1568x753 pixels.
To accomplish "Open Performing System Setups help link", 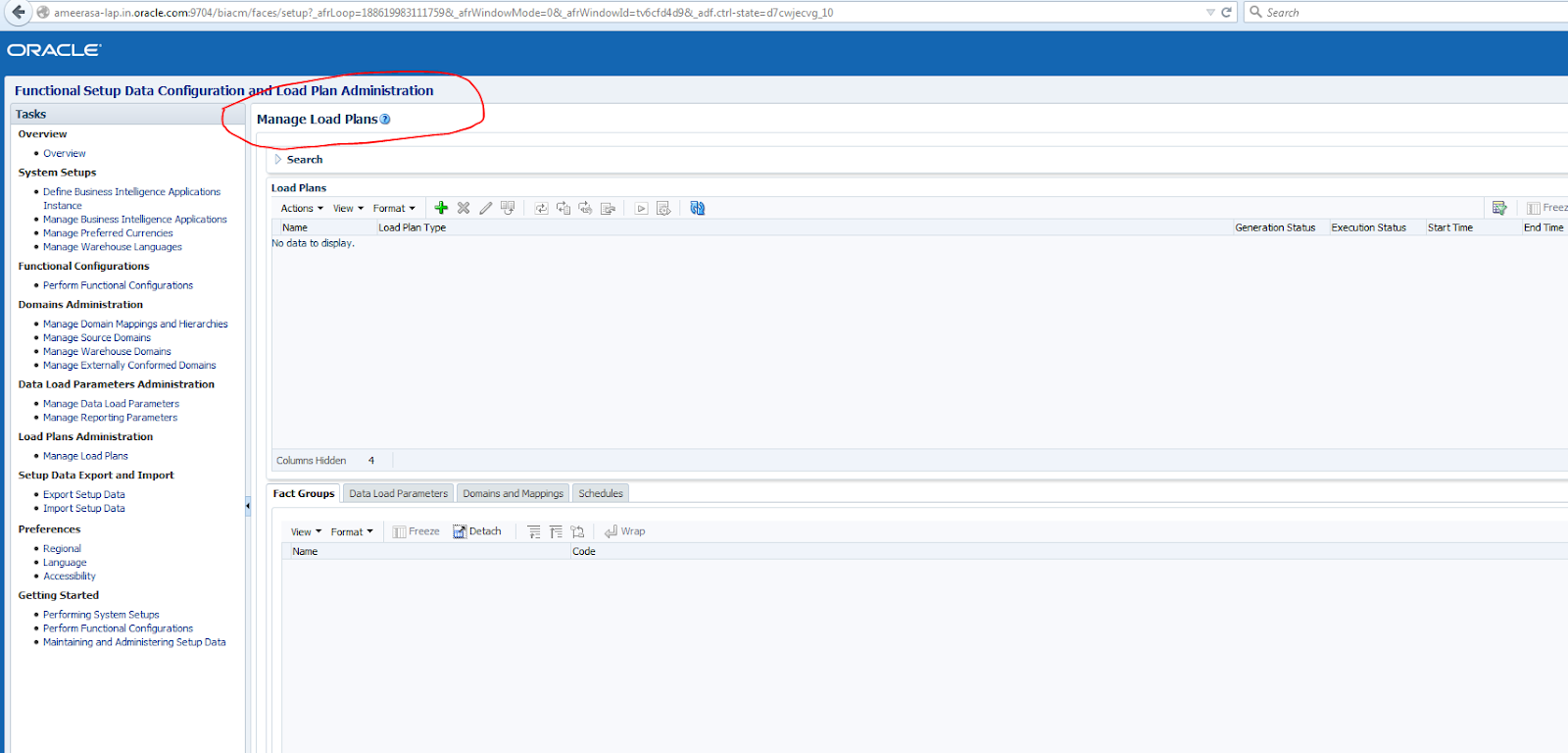I will 101,615.
